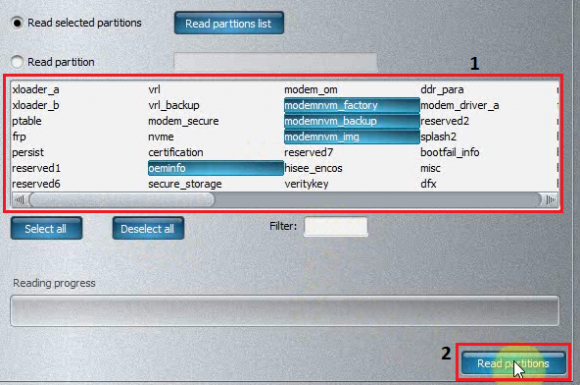This screenshot has width=580, height=385.
Task: Focus the Filter input field
Action: click(x=336, y=226)
